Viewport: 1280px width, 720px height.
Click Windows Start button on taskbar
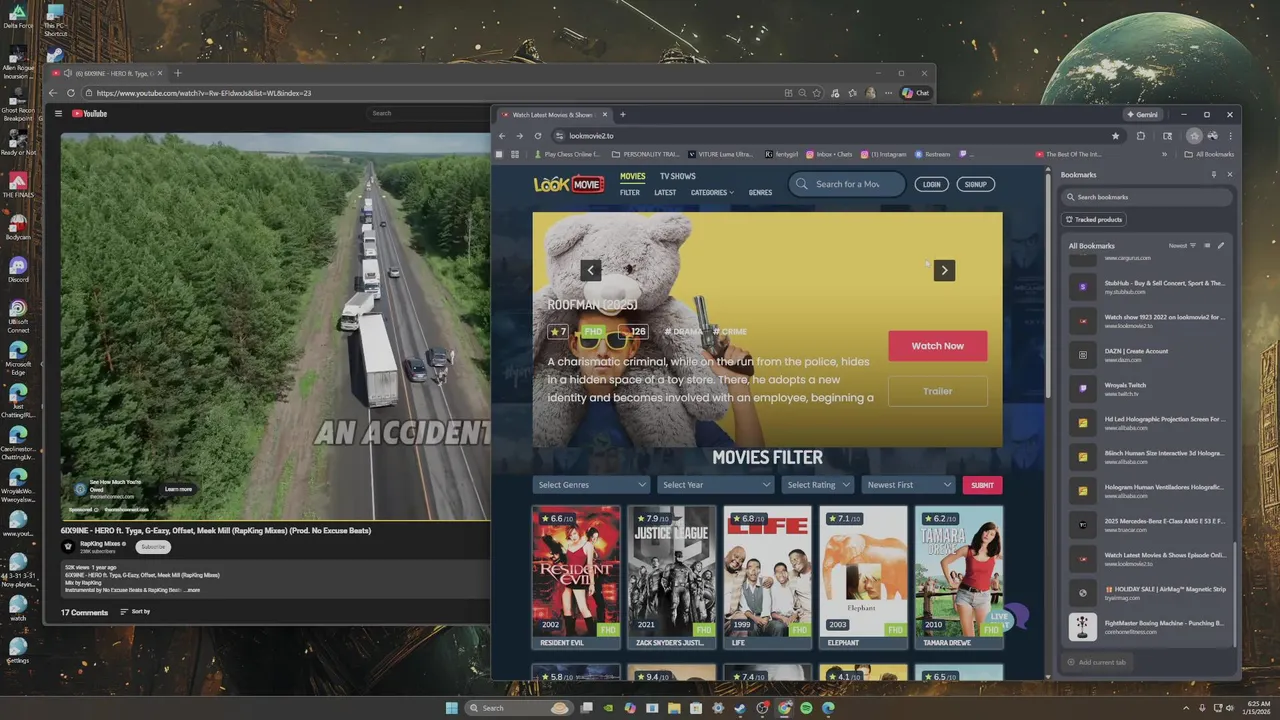452,708
